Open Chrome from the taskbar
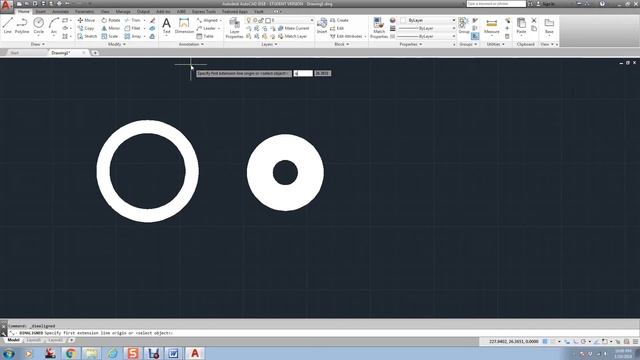640x360 pixels. tap(71, 353)
